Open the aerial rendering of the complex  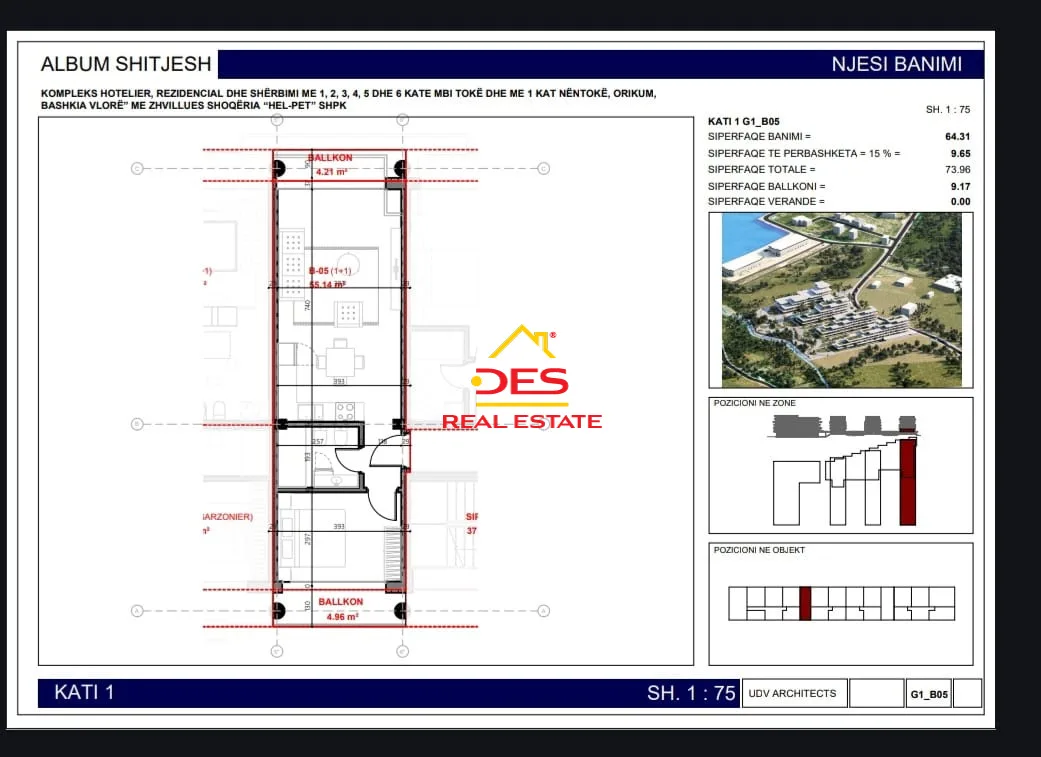point(841,300)
